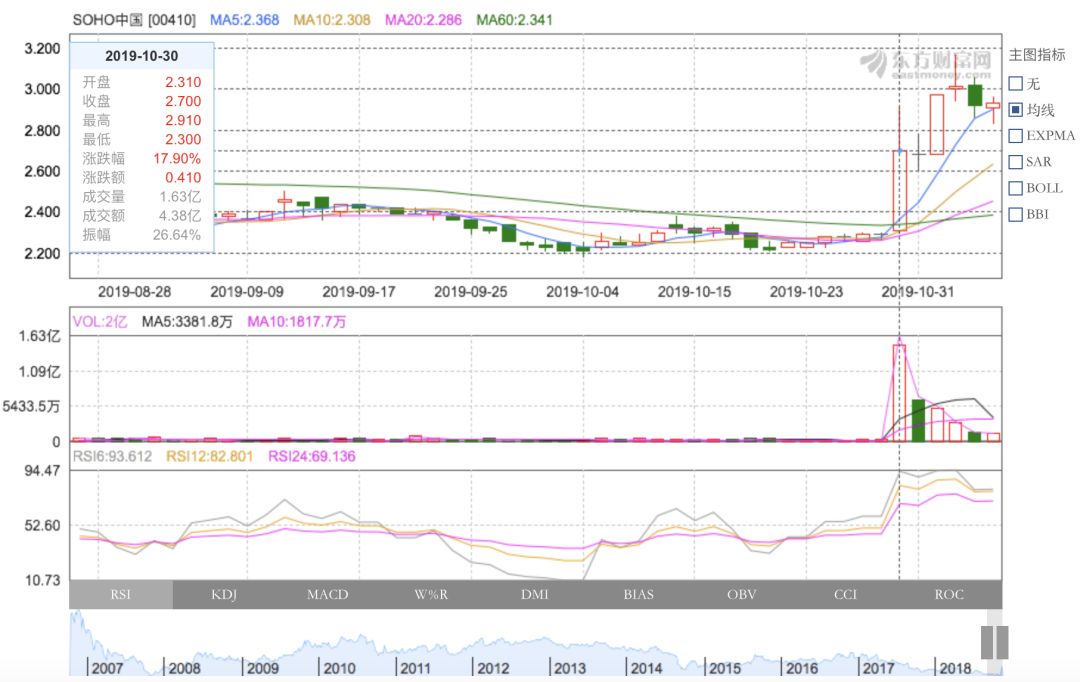The height and width of the screenshot is (682, 1080).
Task: Click 2017 on the overview timeline
Action: click(x=878, y=668)
